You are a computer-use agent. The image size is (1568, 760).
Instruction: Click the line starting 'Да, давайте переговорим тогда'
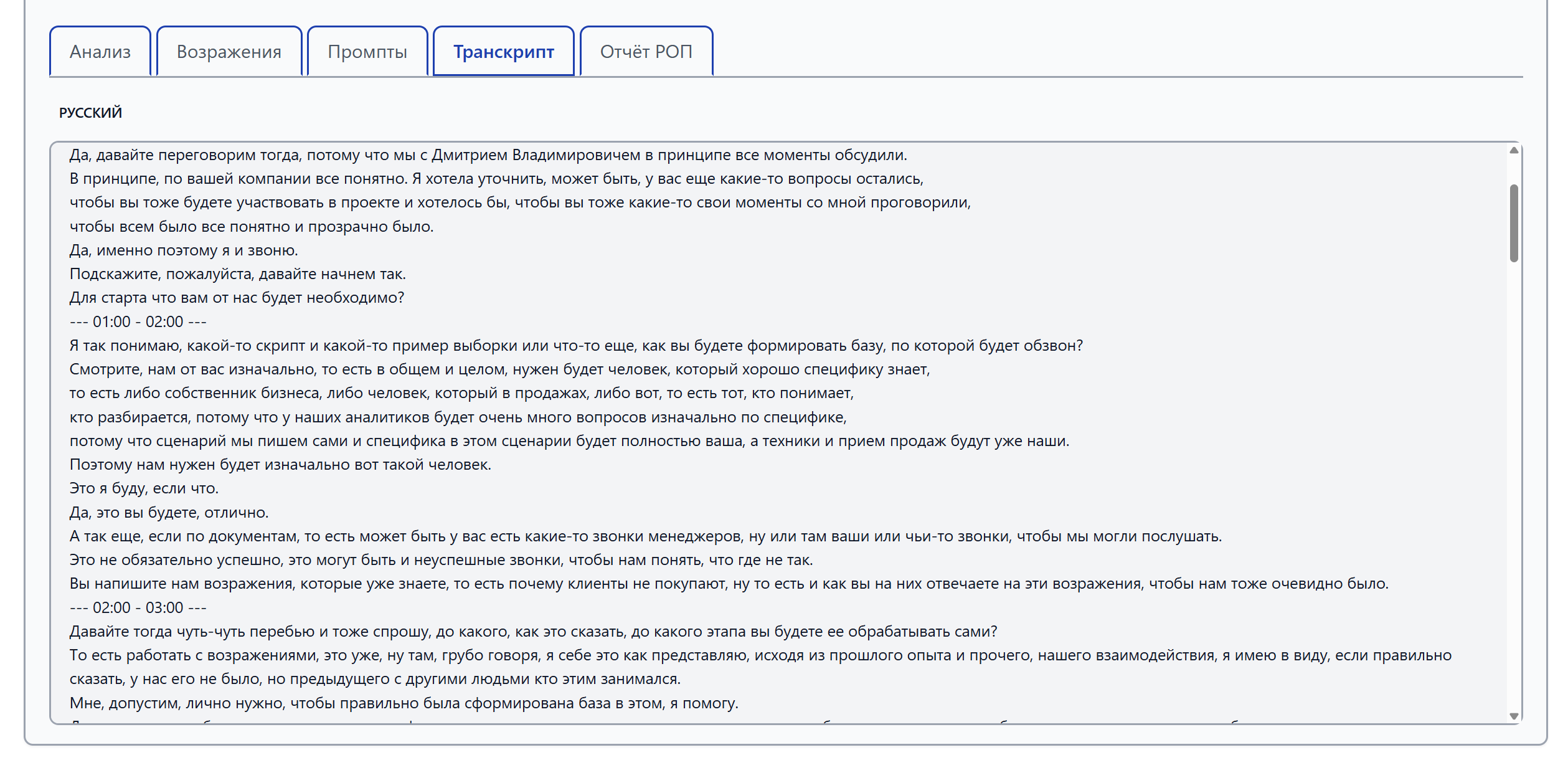click(488, 154)
